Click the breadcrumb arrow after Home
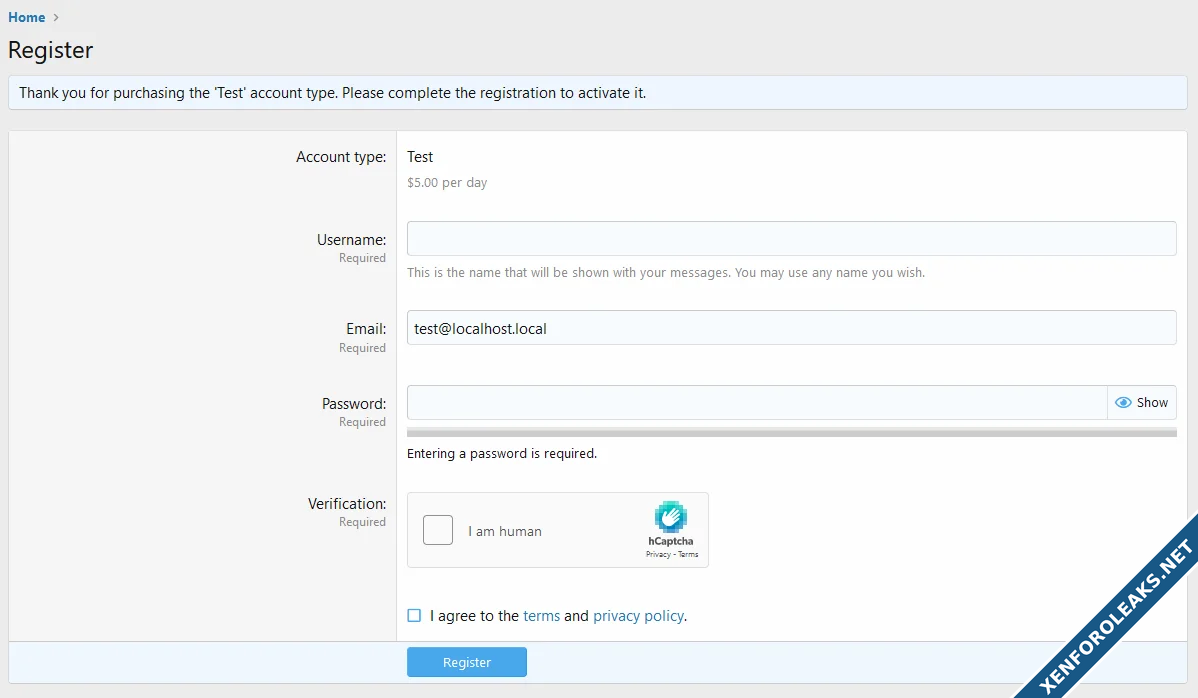Viewport: 1198px width, 698px height. click(x=56, y=17)
